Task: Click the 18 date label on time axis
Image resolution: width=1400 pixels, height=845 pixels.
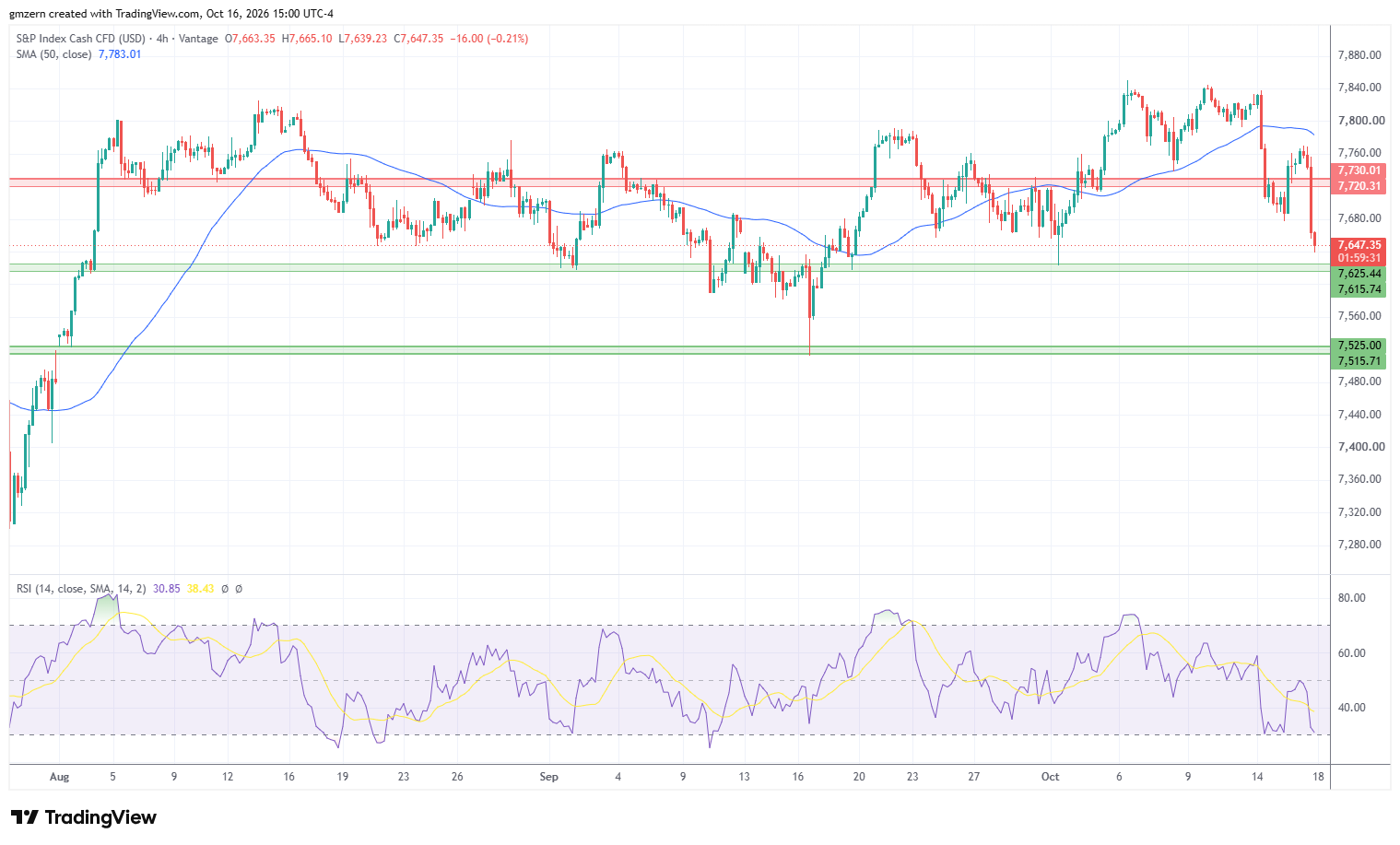Action: pos(1319,777)
